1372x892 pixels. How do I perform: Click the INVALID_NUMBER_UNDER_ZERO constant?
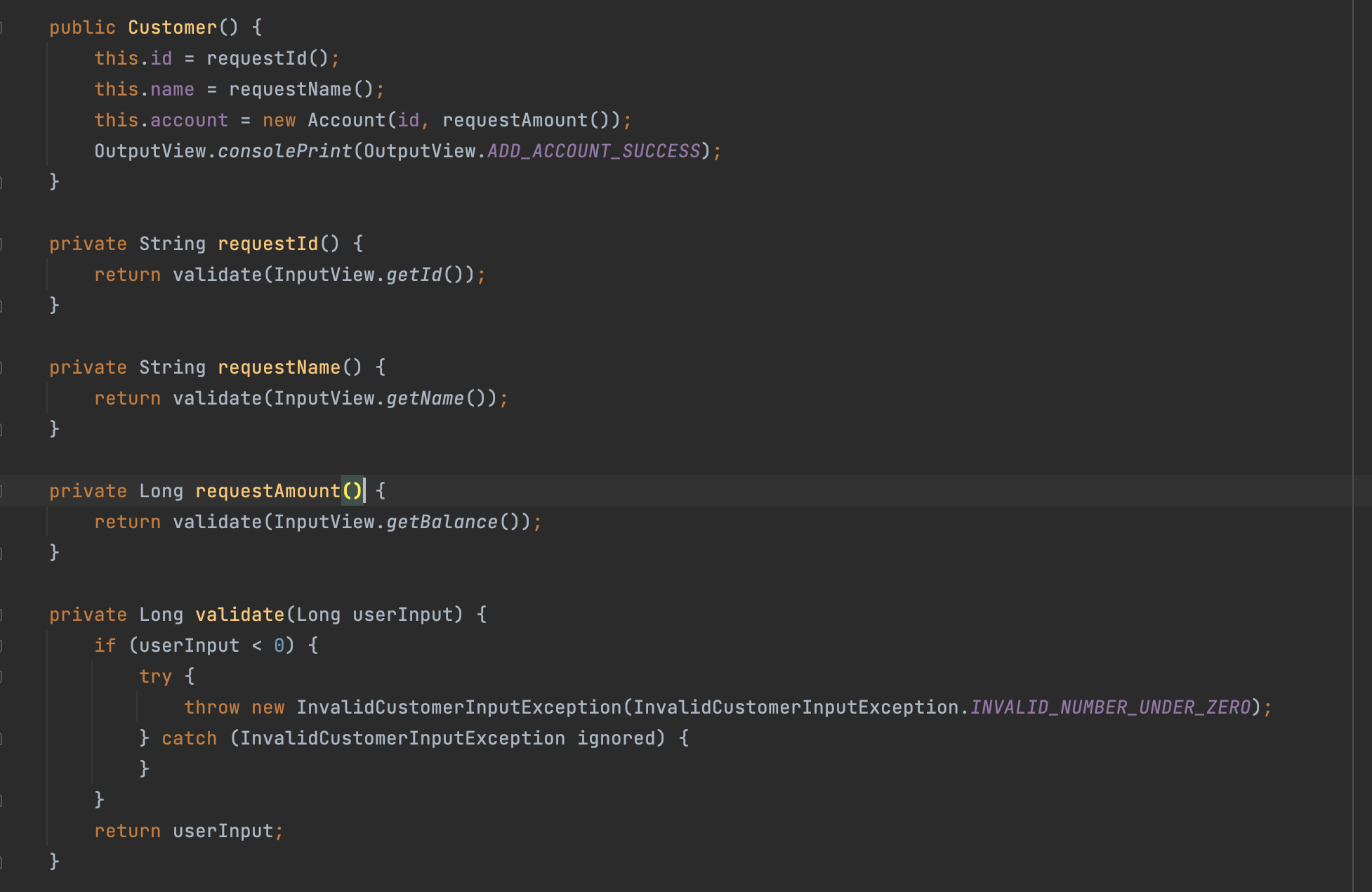pyautogui.click(x=1110, y=707)
